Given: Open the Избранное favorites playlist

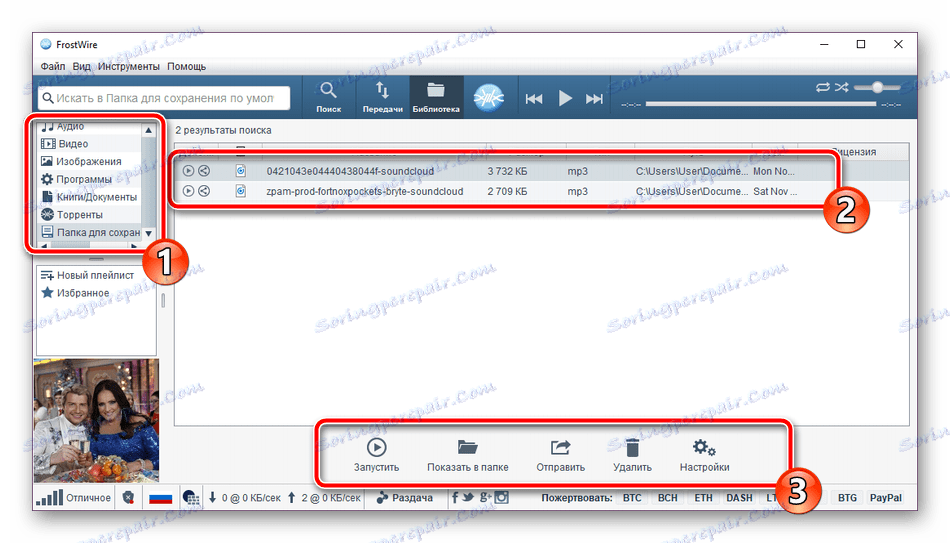Looking at the screenshot, I should point(75,293).
